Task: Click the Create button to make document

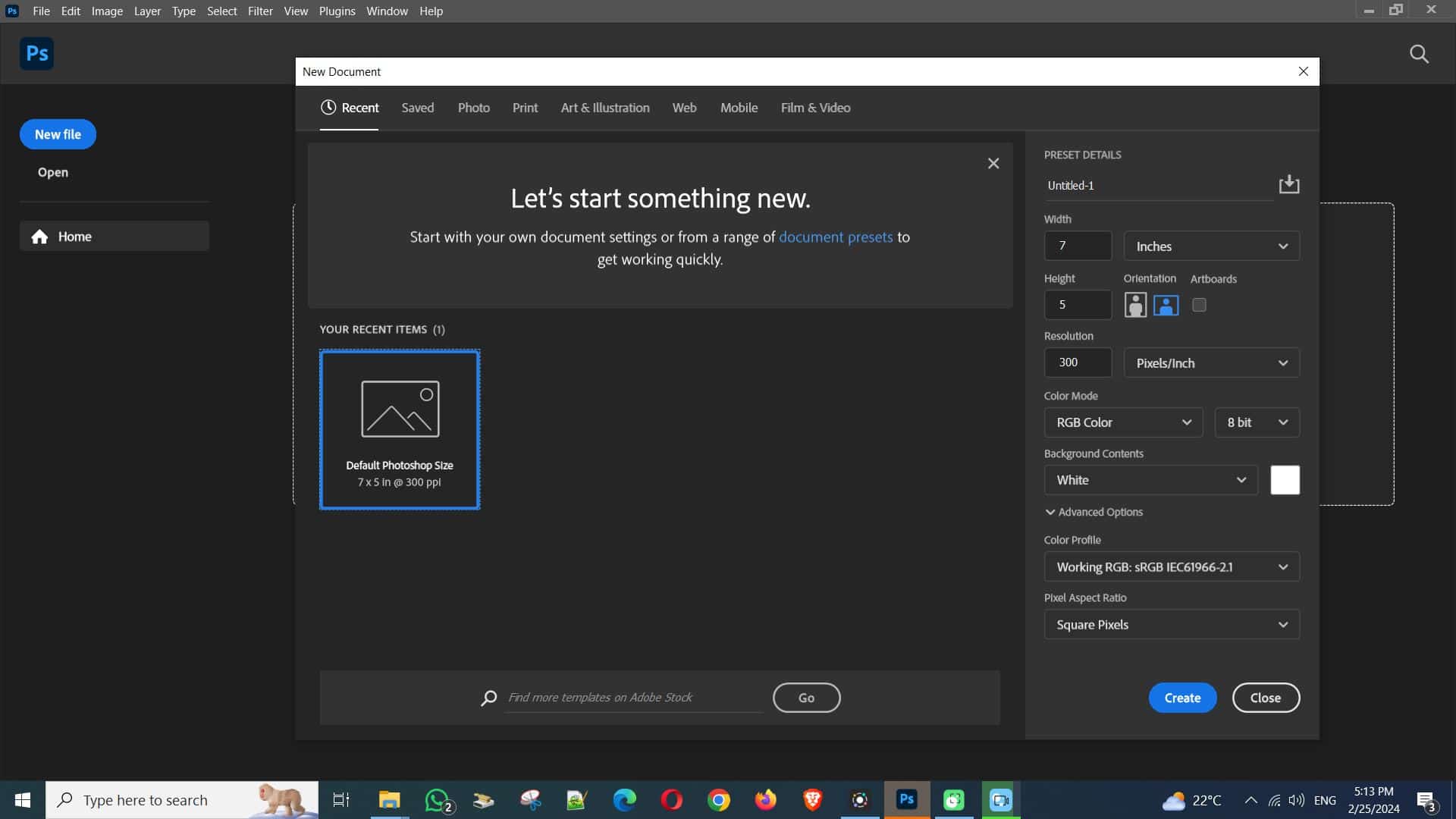Action: 1182,698
